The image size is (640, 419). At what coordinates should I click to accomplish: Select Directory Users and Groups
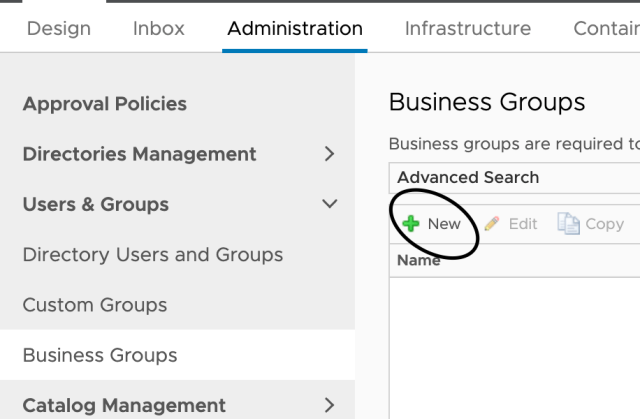153,254
